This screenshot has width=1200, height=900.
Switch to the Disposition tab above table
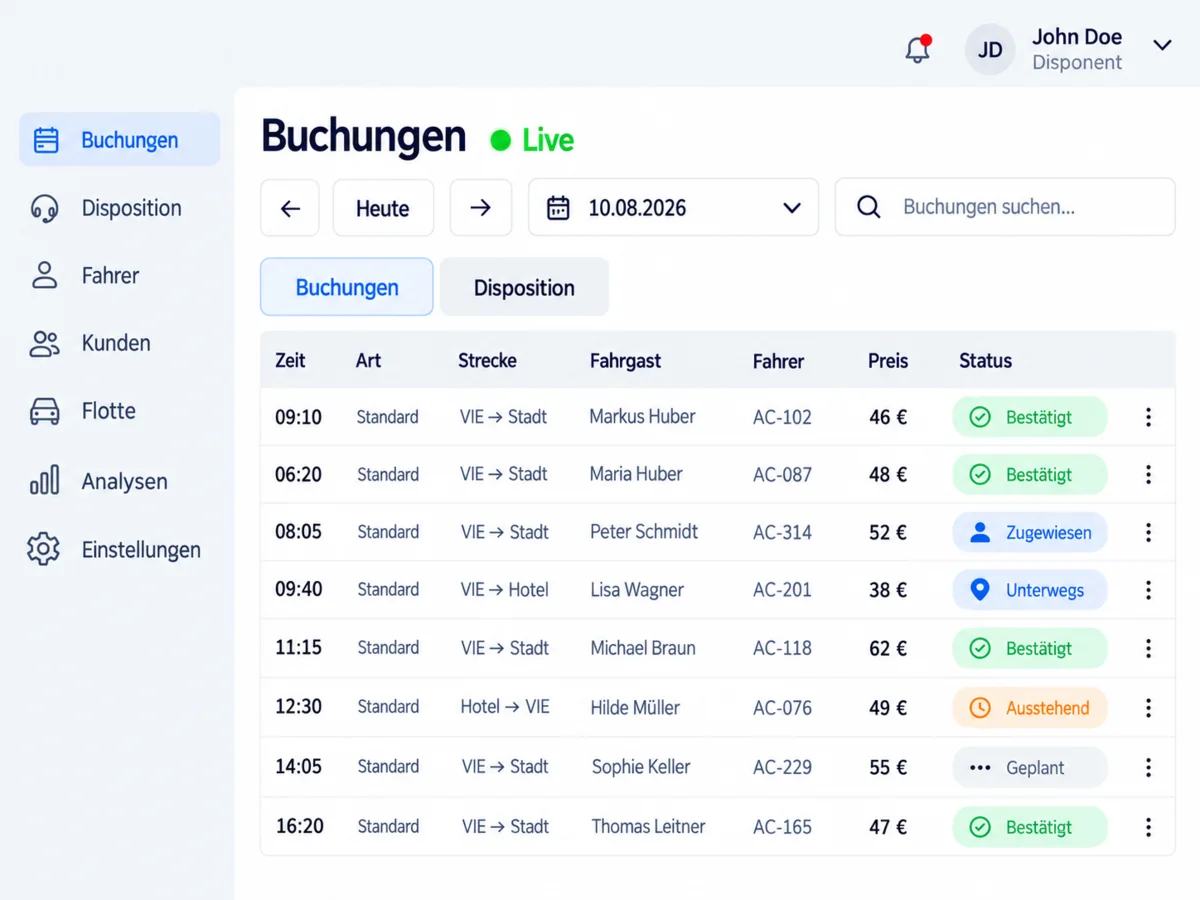[x=524, y=287]
